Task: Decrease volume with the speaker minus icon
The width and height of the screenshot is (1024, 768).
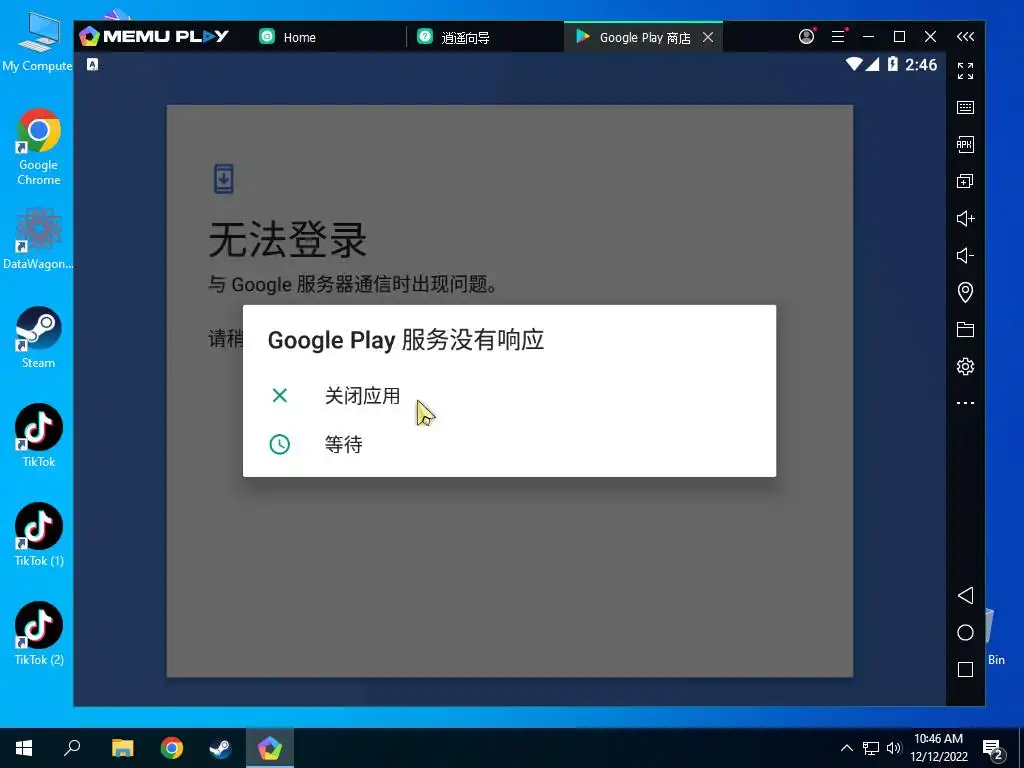Action: click(965, 255)
